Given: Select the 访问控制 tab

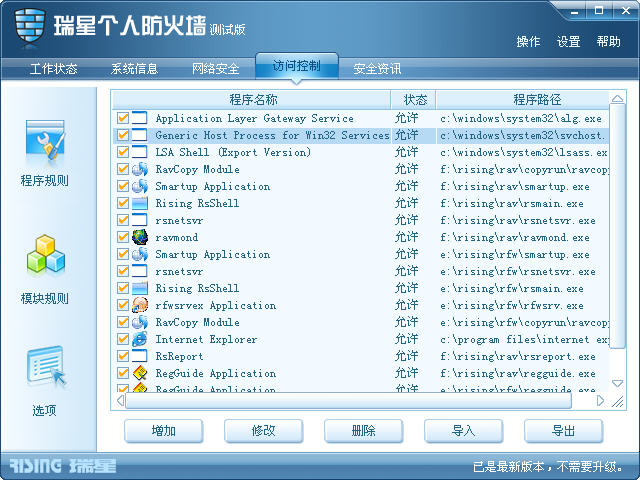Looking at the screenshot, I should (297, 66).
